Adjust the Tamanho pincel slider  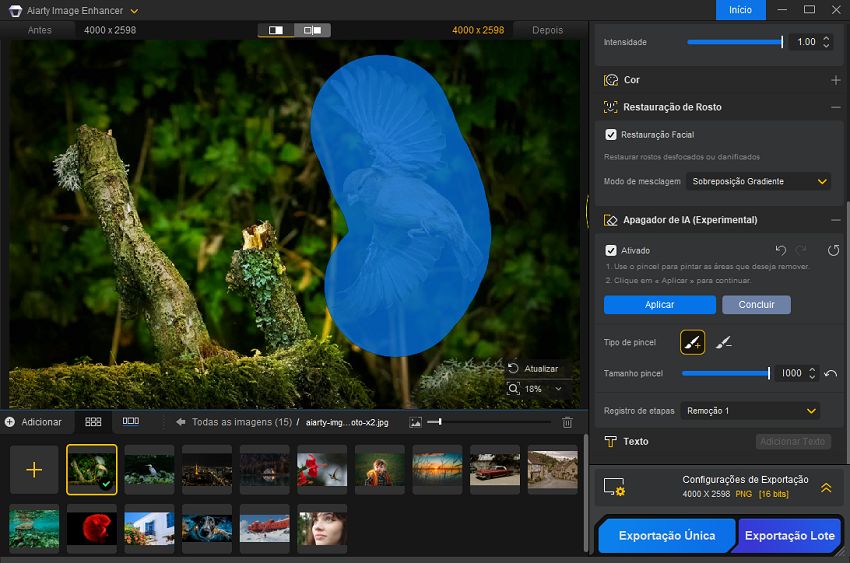(726, 373)
